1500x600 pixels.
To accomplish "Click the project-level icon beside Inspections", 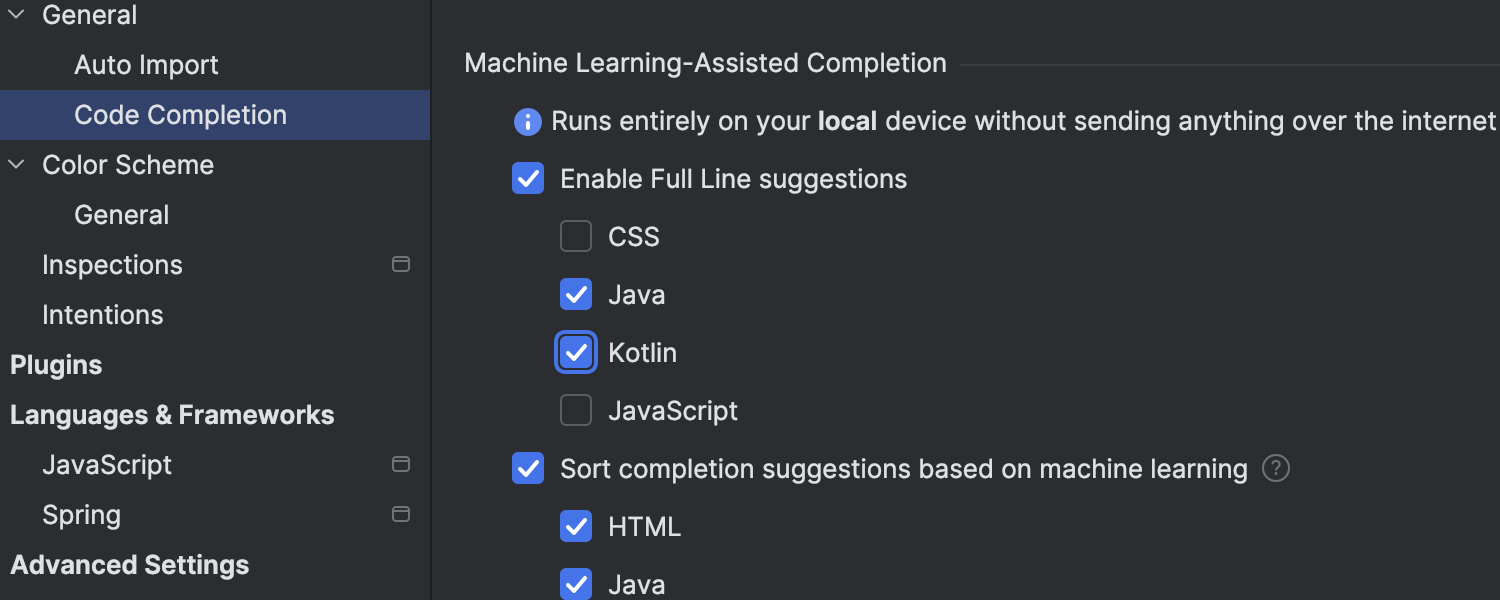I will click(401, 265).
